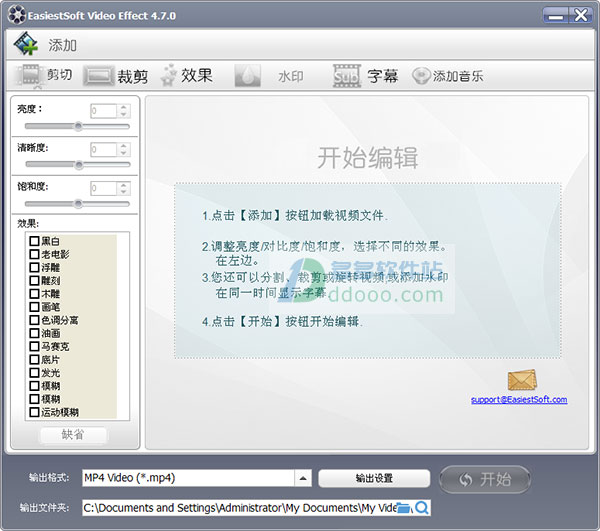The height and width of the screenshot is (531, 600).
Task: Increase 清晰度 value with up arrow
Action: (123, 146)
